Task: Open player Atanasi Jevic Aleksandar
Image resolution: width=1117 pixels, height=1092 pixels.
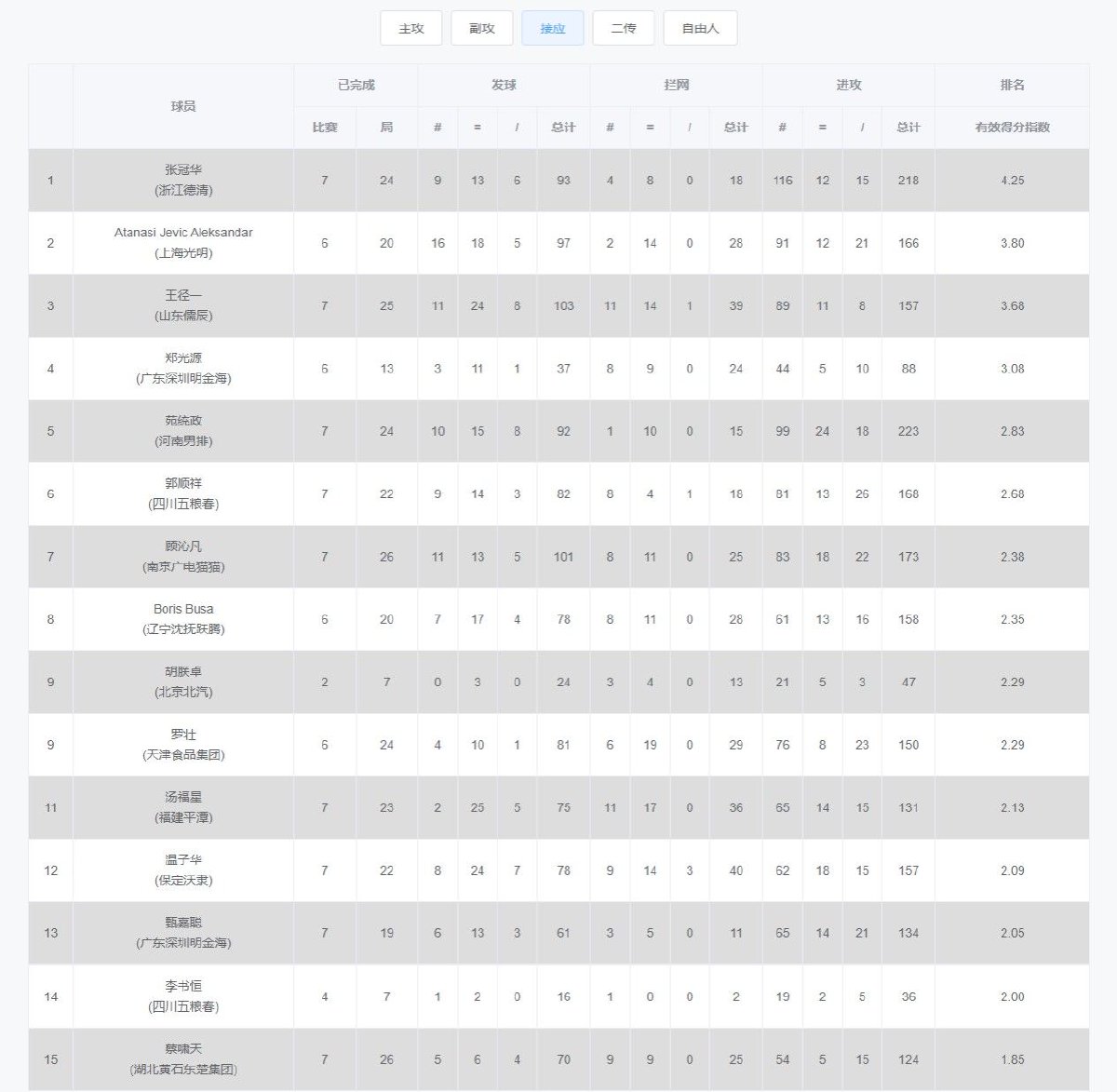Action: (x=183, y=232)
